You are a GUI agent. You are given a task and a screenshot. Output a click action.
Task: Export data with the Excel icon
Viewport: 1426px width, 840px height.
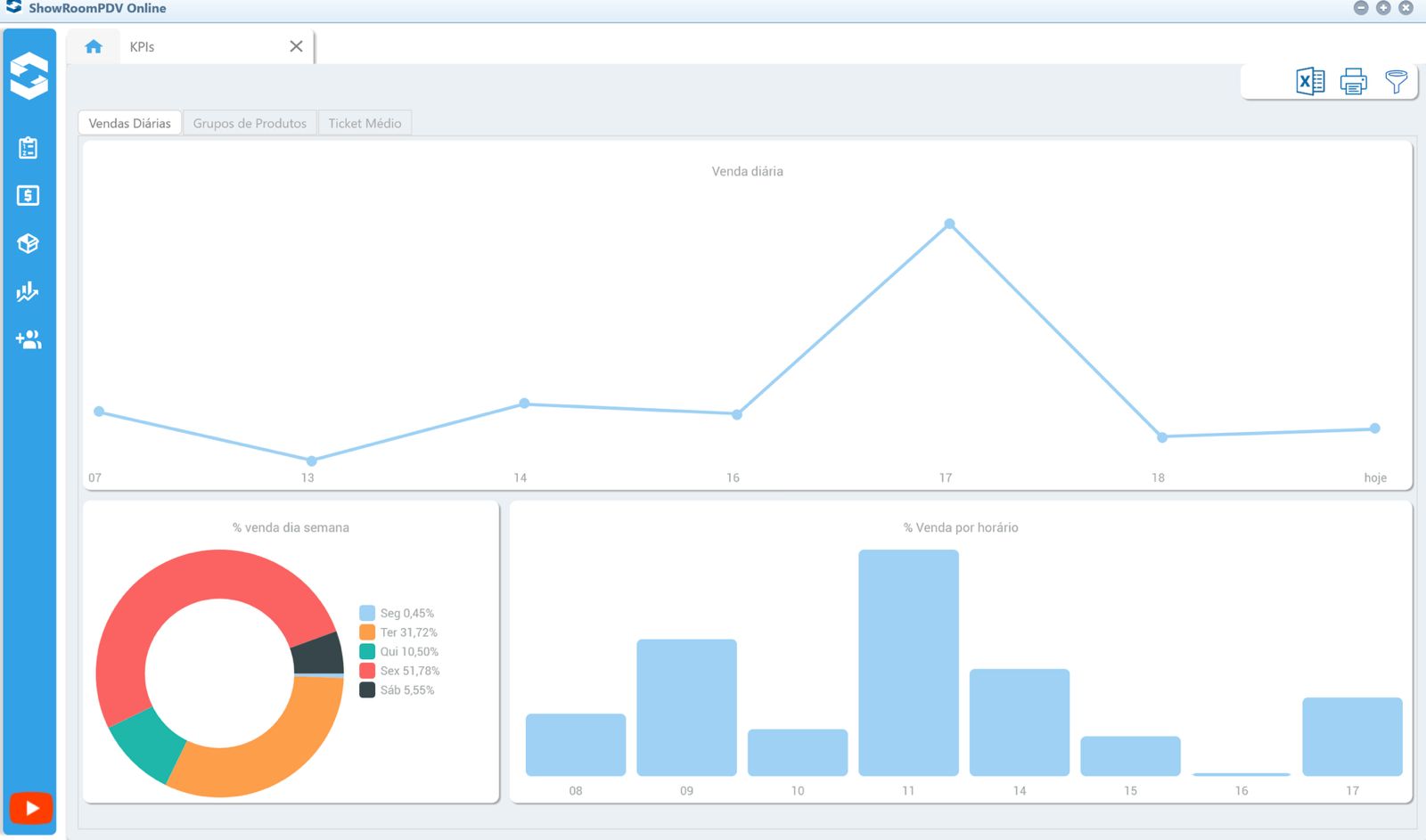pyautogui.click(x=1309, y=82)
